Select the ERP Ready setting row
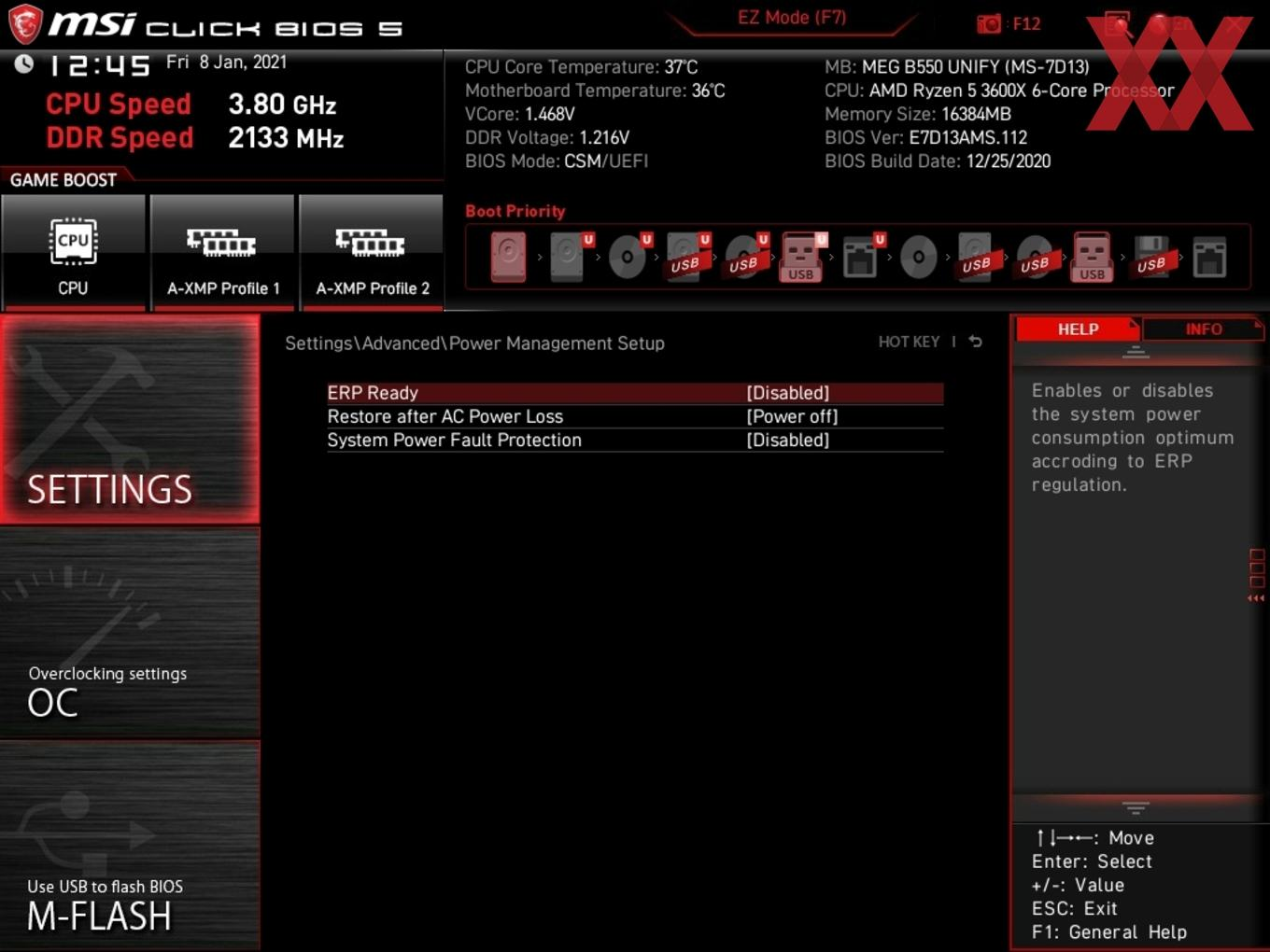Viewport: 1270px width, 952px height. click(x=635, y=393)
